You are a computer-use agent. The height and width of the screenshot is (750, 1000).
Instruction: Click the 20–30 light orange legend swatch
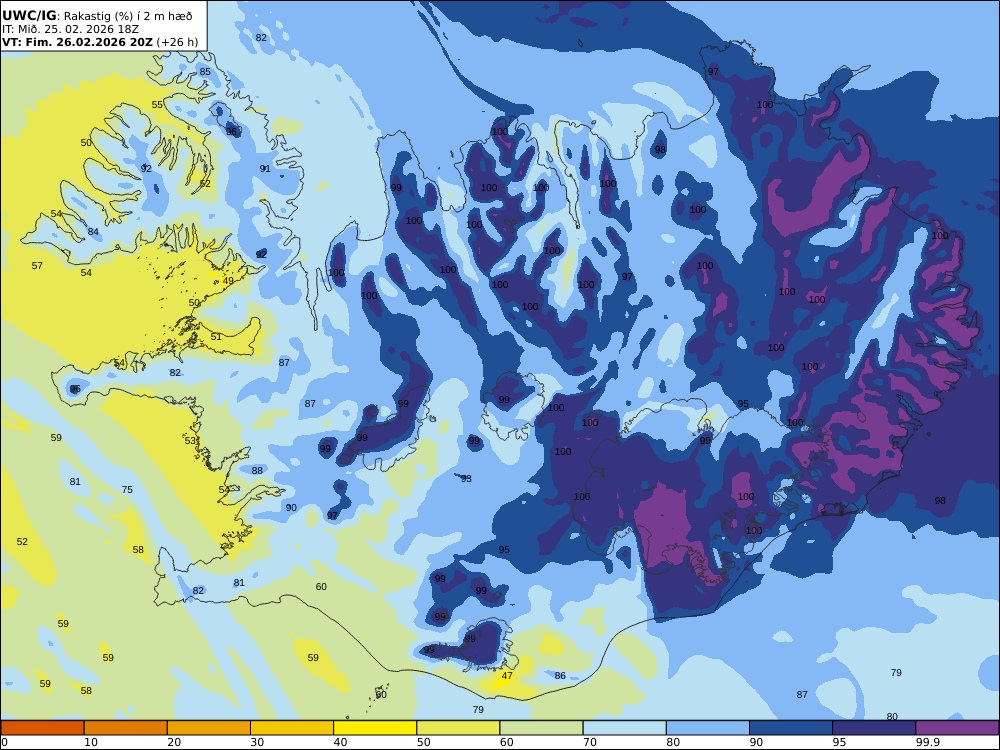tap(209, 728)
